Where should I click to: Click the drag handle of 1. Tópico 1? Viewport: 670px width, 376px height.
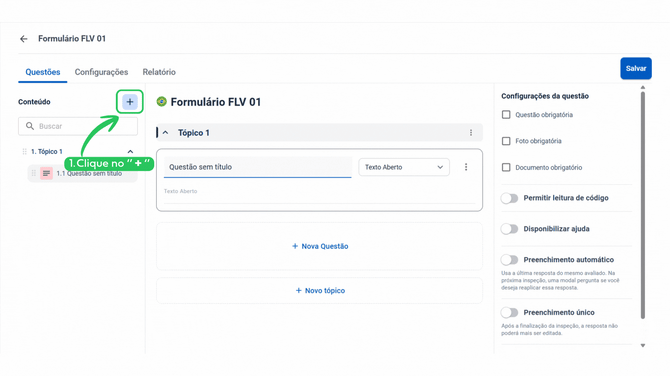(x=24, y=152)
